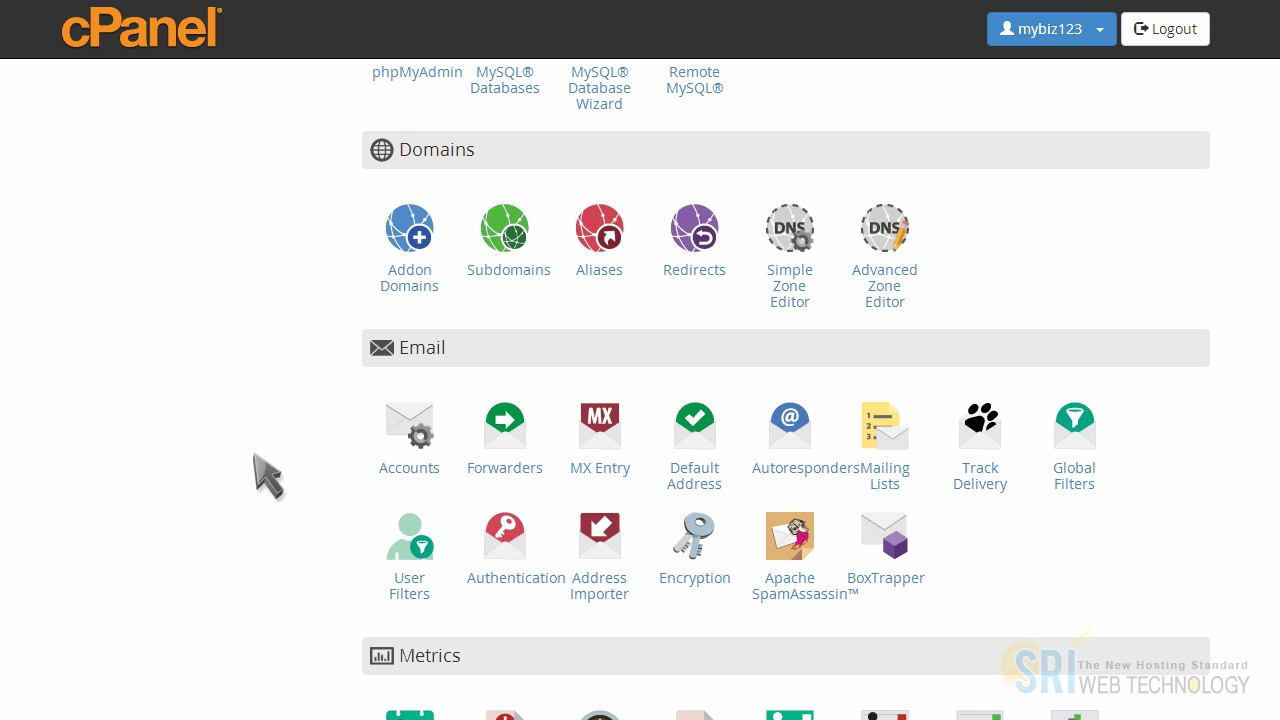Viewport: 1280px width, 720px height.
Task: Collapse the Domains section header
Action: 785,150
